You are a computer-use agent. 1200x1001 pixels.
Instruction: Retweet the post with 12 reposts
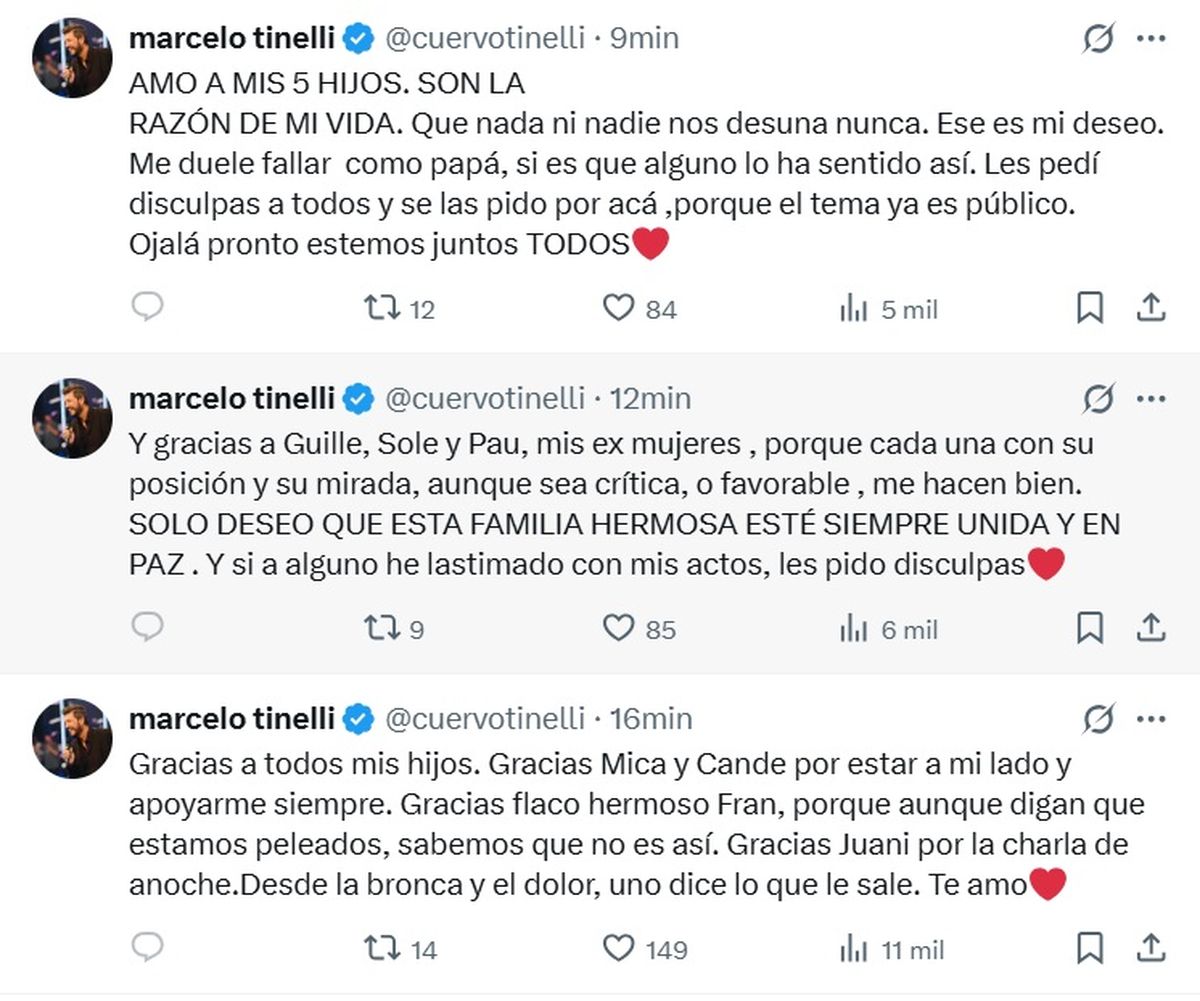pyautogui.click(x=381, y=309)
